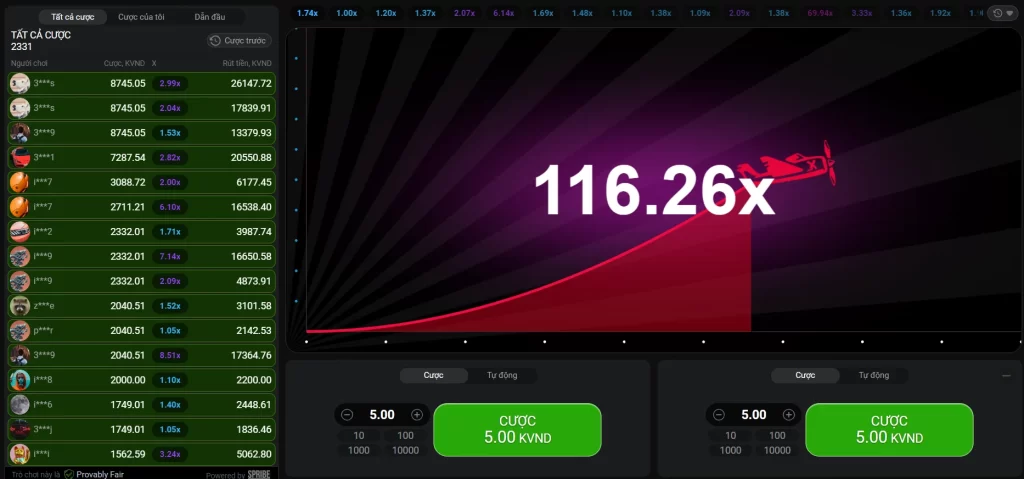The height and width of the screenshot is (479, 1024).
Task: Click the 3.33x history multiplier
Action: [861, 13]
